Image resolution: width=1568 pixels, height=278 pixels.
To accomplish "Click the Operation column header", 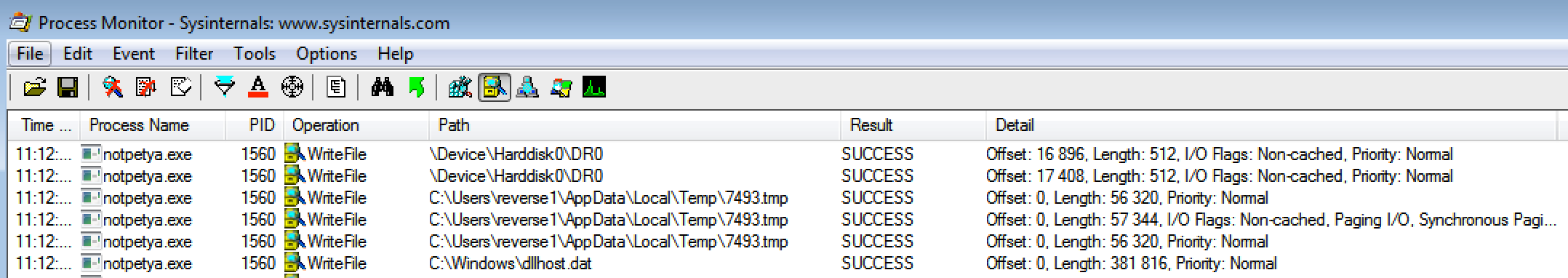I will pyautogui.click(x=356, y=125).
